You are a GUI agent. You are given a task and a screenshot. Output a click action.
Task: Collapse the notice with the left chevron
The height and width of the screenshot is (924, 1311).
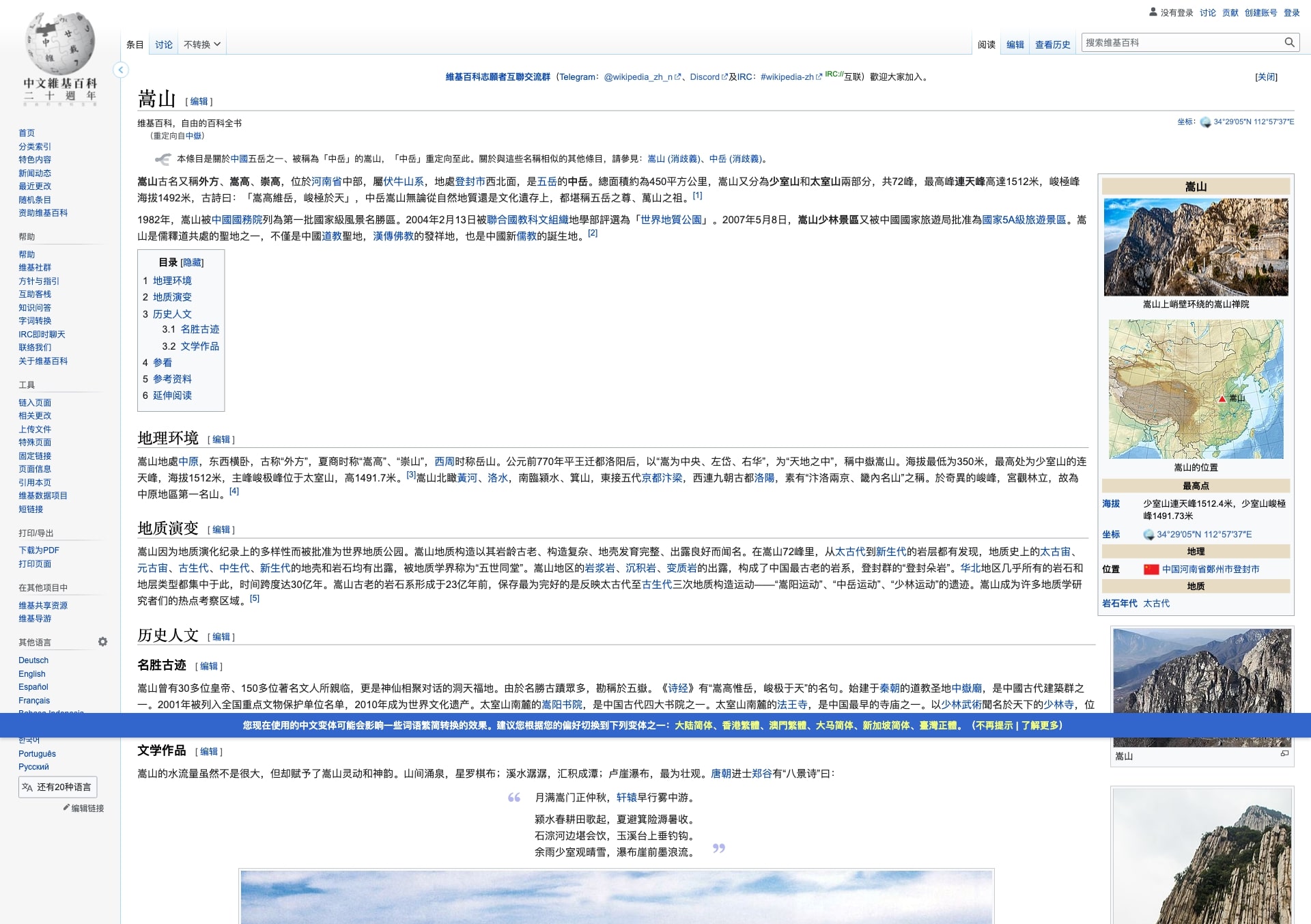coord(122,69)
